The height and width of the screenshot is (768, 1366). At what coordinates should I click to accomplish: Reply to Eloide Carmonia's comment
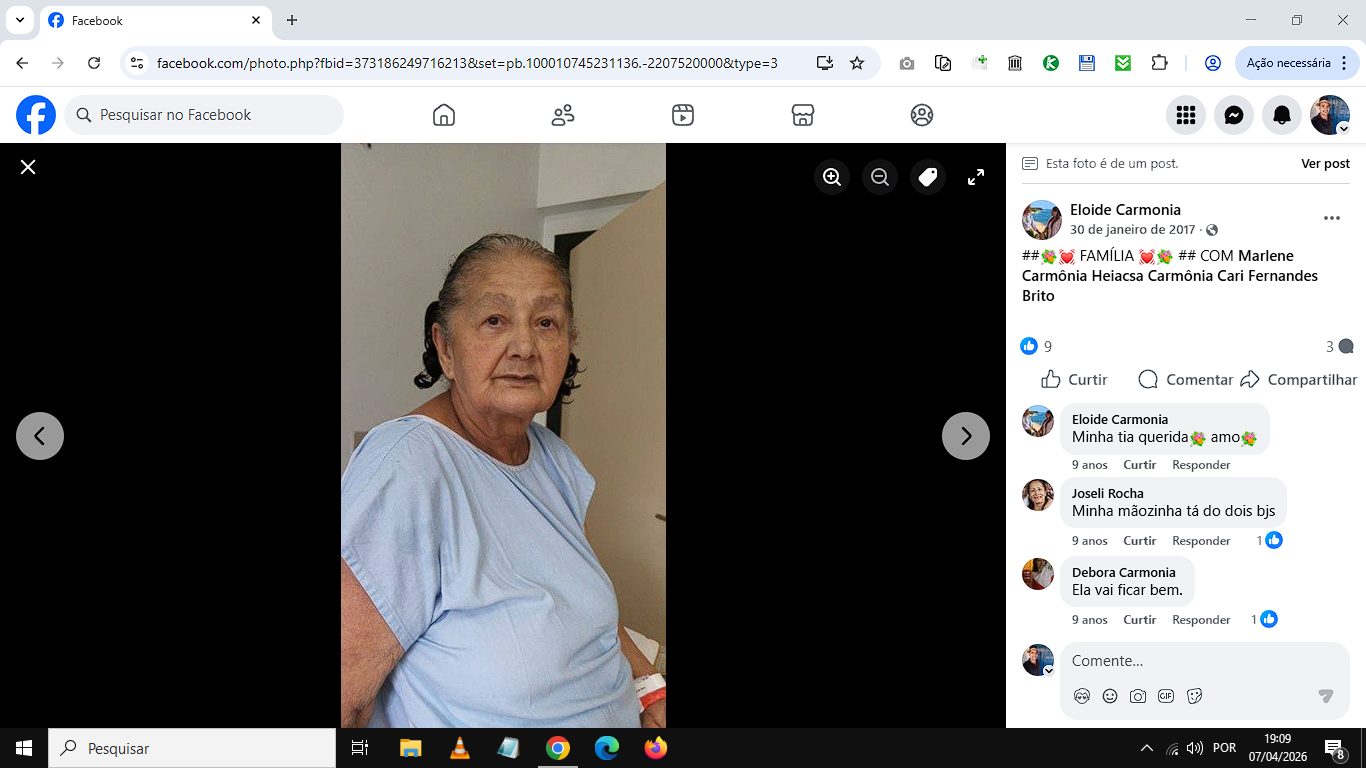1201,464
